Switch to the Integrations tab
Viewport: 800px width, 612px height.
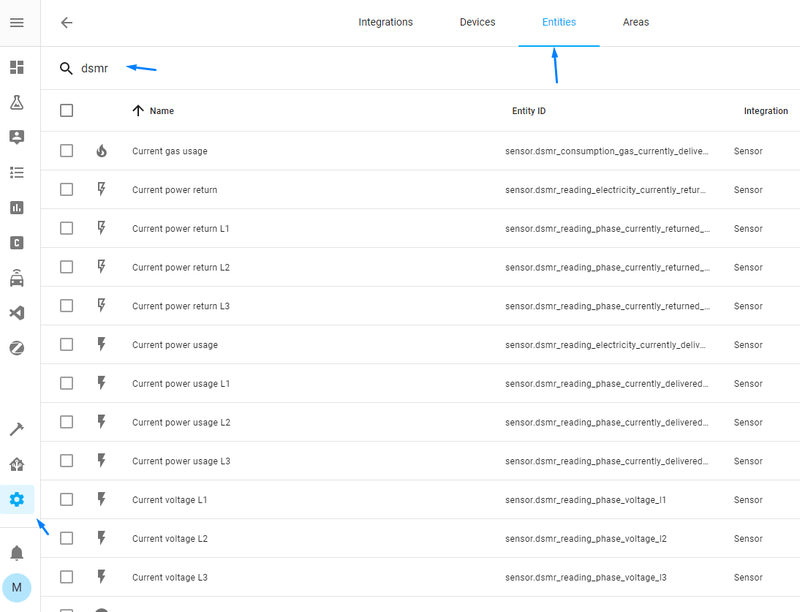(x=385, y=22)
